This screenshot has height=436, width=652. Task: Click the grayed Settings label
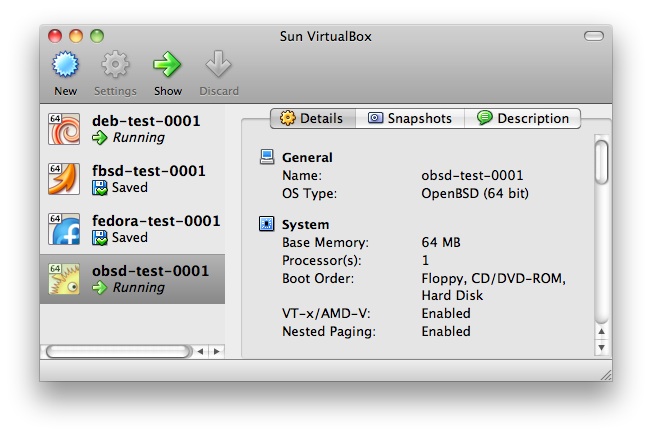click(x=115, y=91)
